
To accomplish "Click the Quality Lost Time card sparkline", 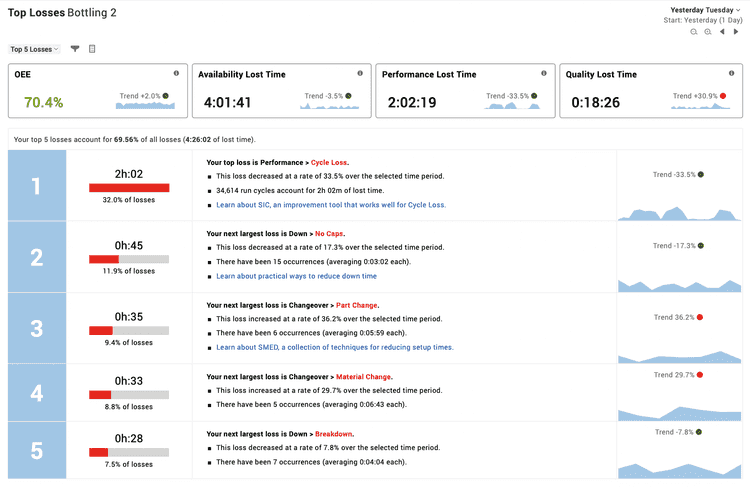I will (700, 106).
